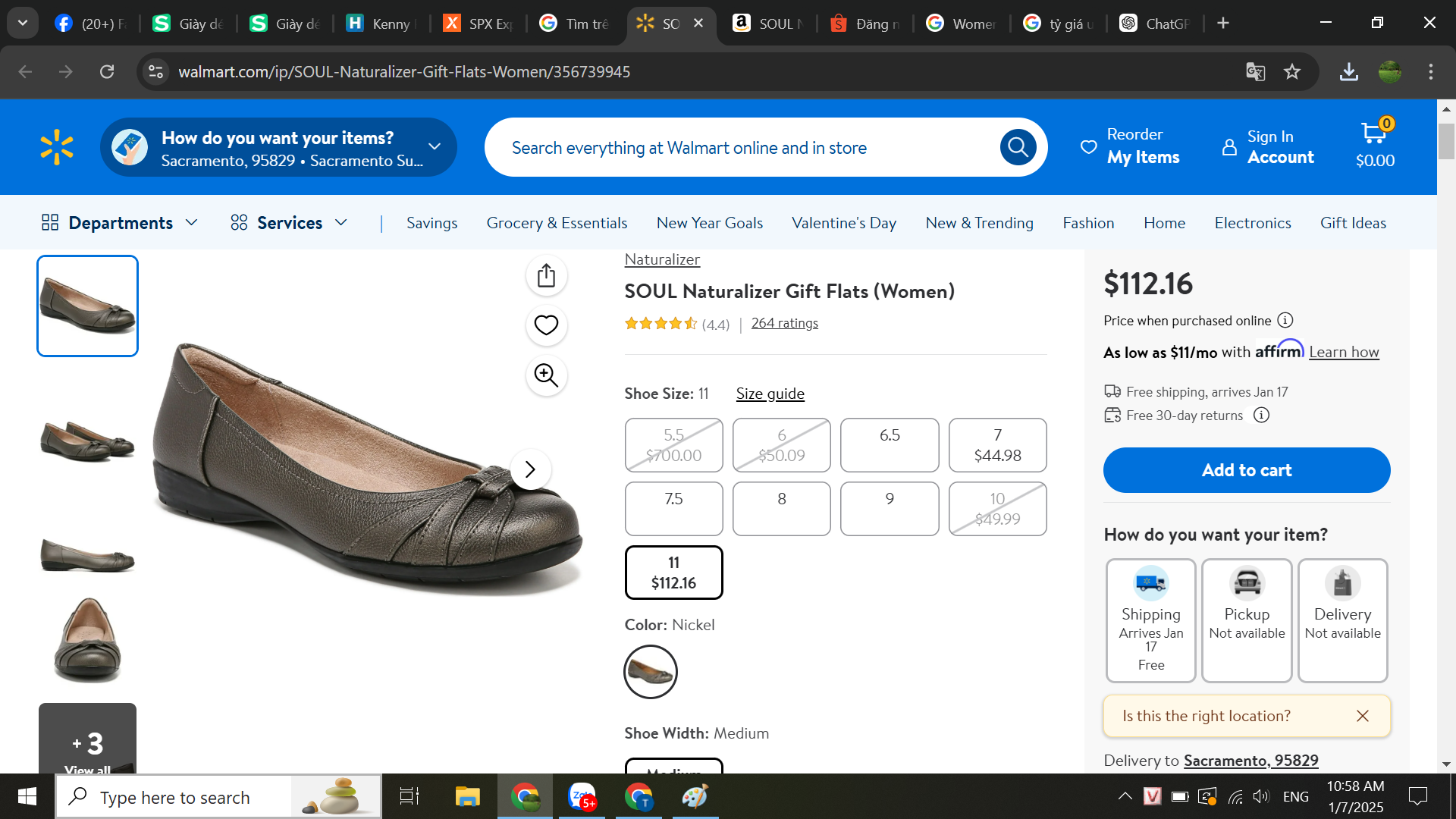Expand the Departments dropdown
Image resolution: width=1456 pixels, height=819 pixels.
(x=120, y=223)
